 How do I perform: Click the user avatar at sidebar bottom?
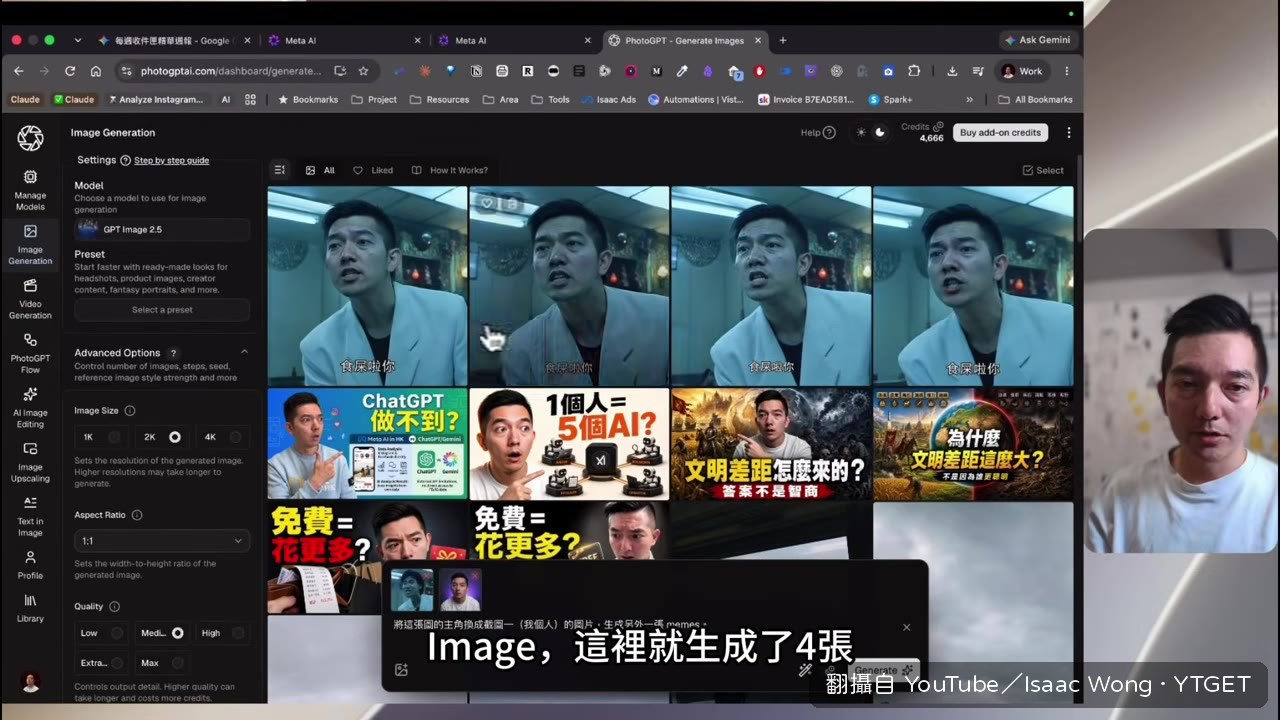pyautogui.click(x=31, y=683)
